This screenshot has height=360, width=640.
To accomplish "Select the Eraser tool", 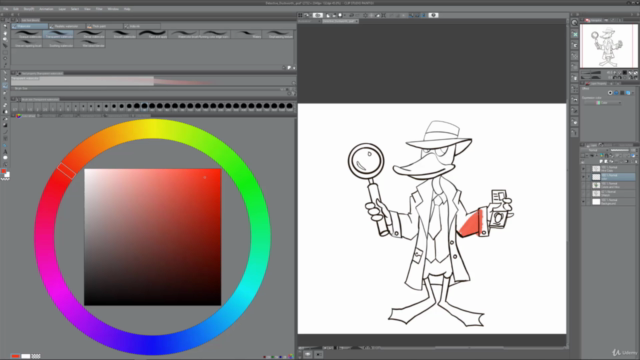I will click(5, 105).
